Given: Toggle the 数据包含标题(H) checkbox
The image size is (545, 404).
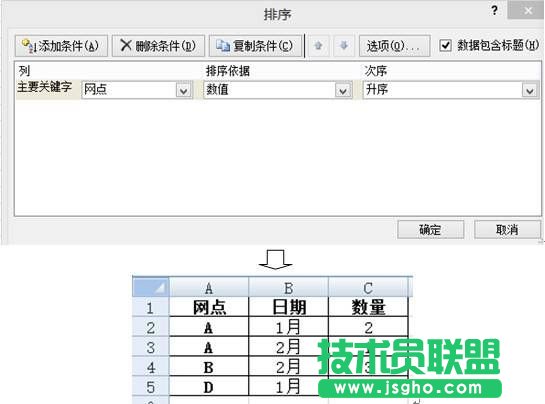Looking at the screenshot, I should (446, 46).
